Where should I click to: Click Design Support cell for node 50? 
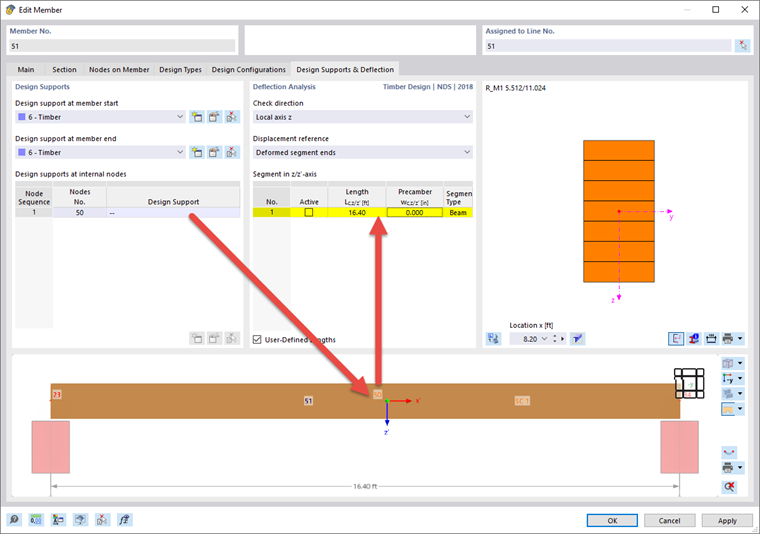tap(173, 213)
